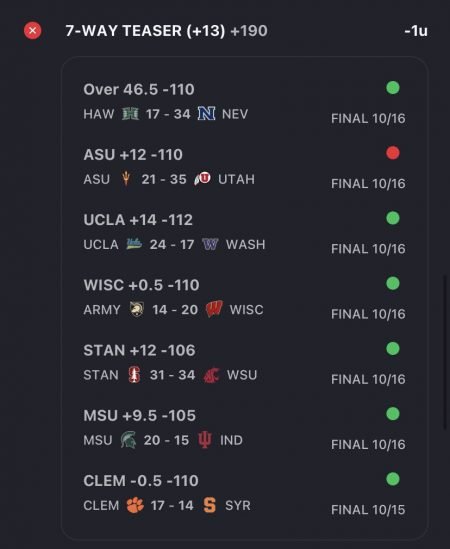Click the Army Black Knights logo
This screenshot has height=549, width=450.
click(x=137, y=310)
